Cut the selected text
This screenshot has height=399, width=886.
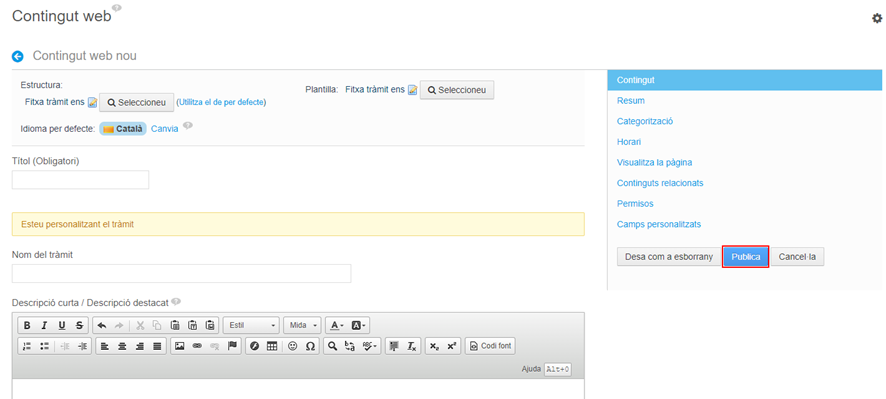coord(140,326)
